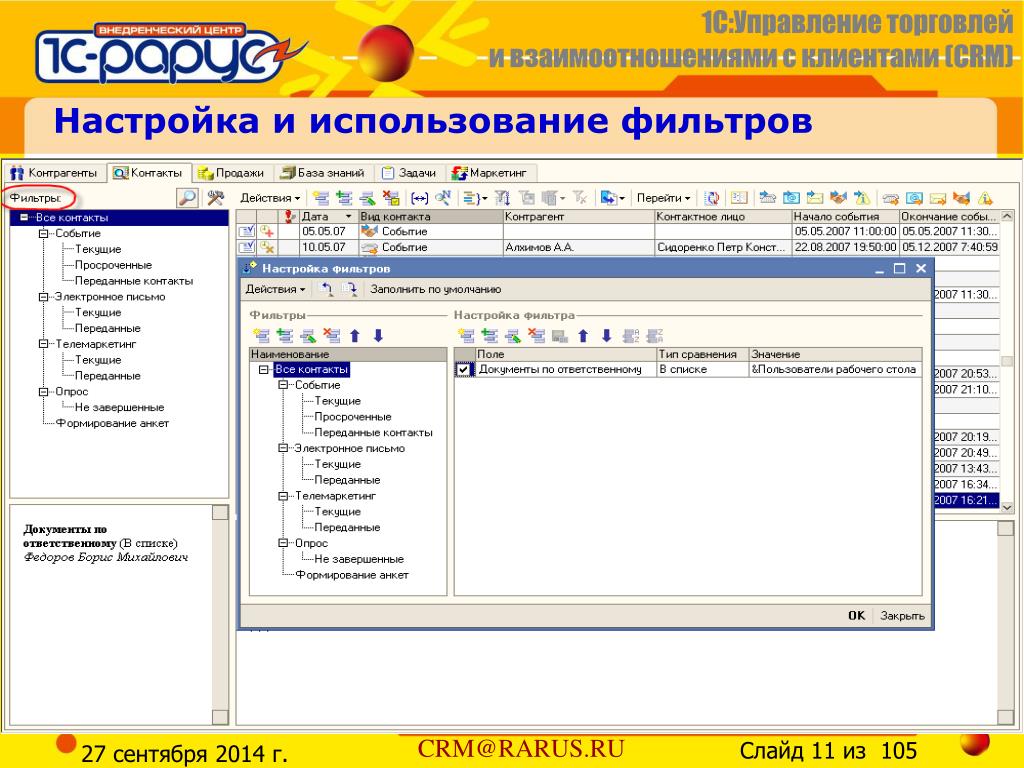This screenshot has height=768, width=1024.
Task: Click the yellow warning triangle icon at toolbar end
Action: click(985, 198)
